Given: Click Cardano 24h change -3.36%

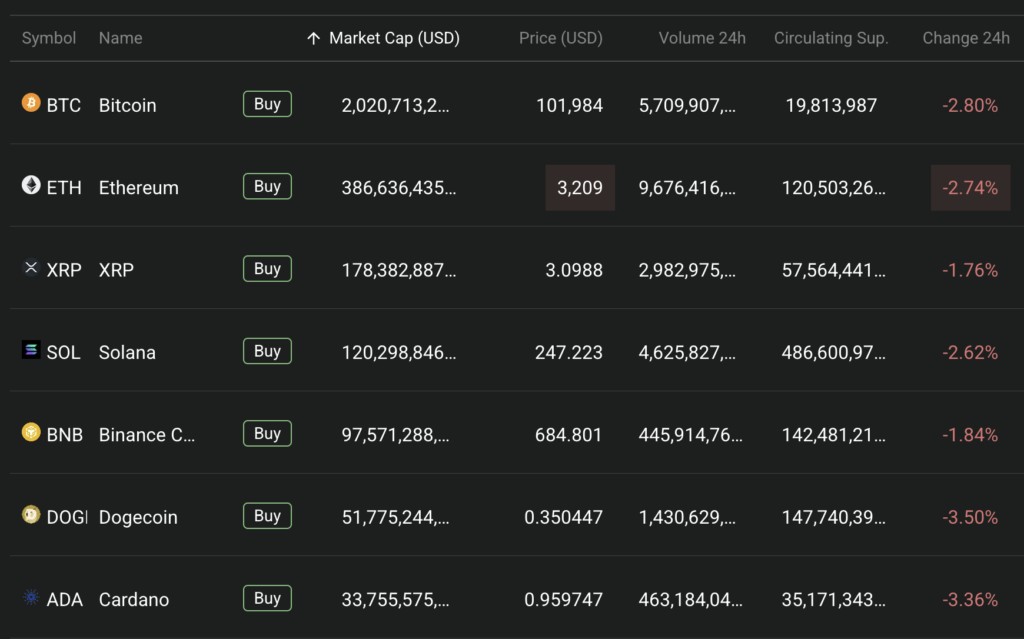Looking at the screenshot, I should (x=970, y=599).
